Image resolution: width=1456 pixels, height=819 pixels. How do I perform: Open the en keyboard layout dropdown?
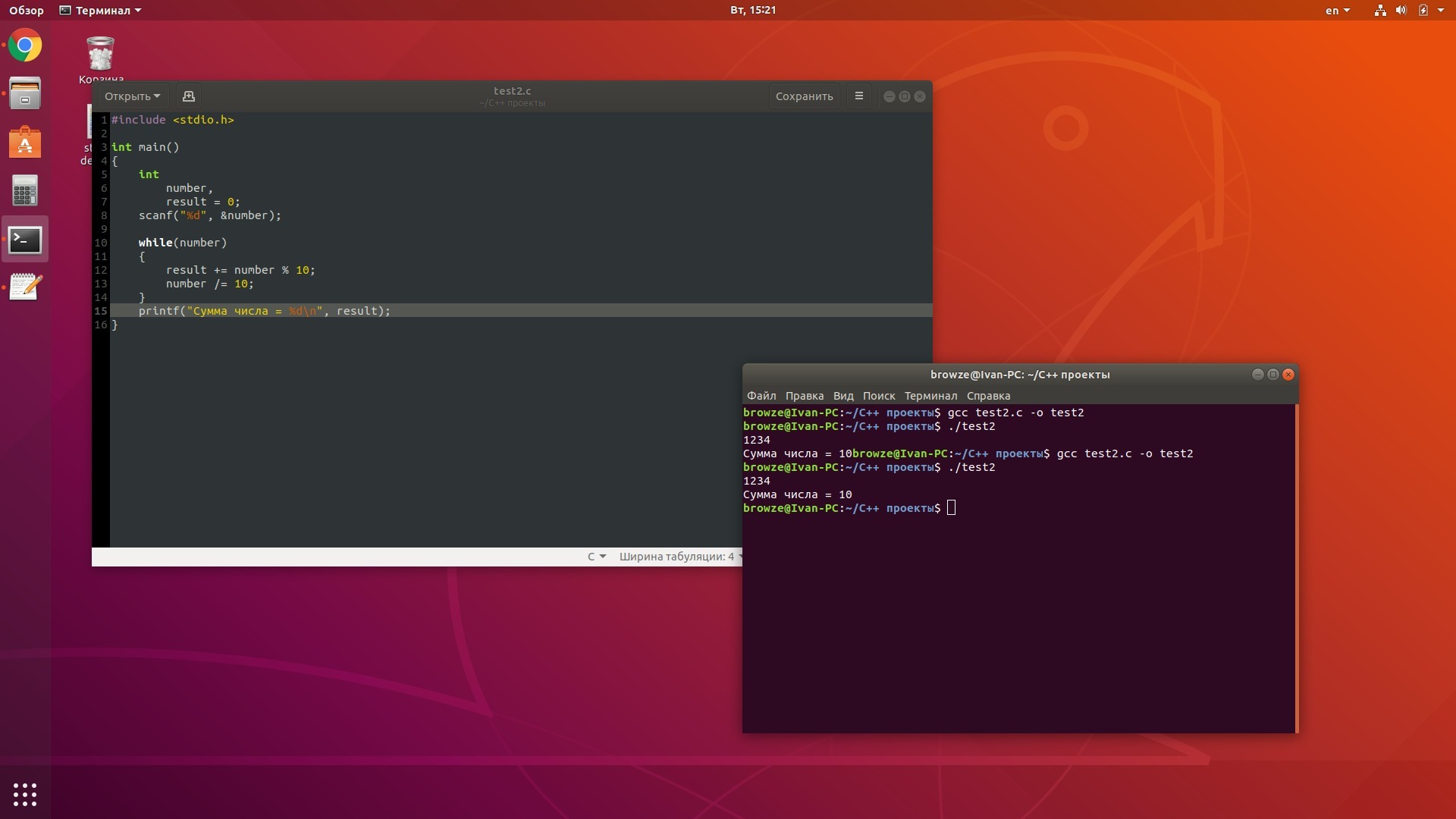click(1337, 11)
